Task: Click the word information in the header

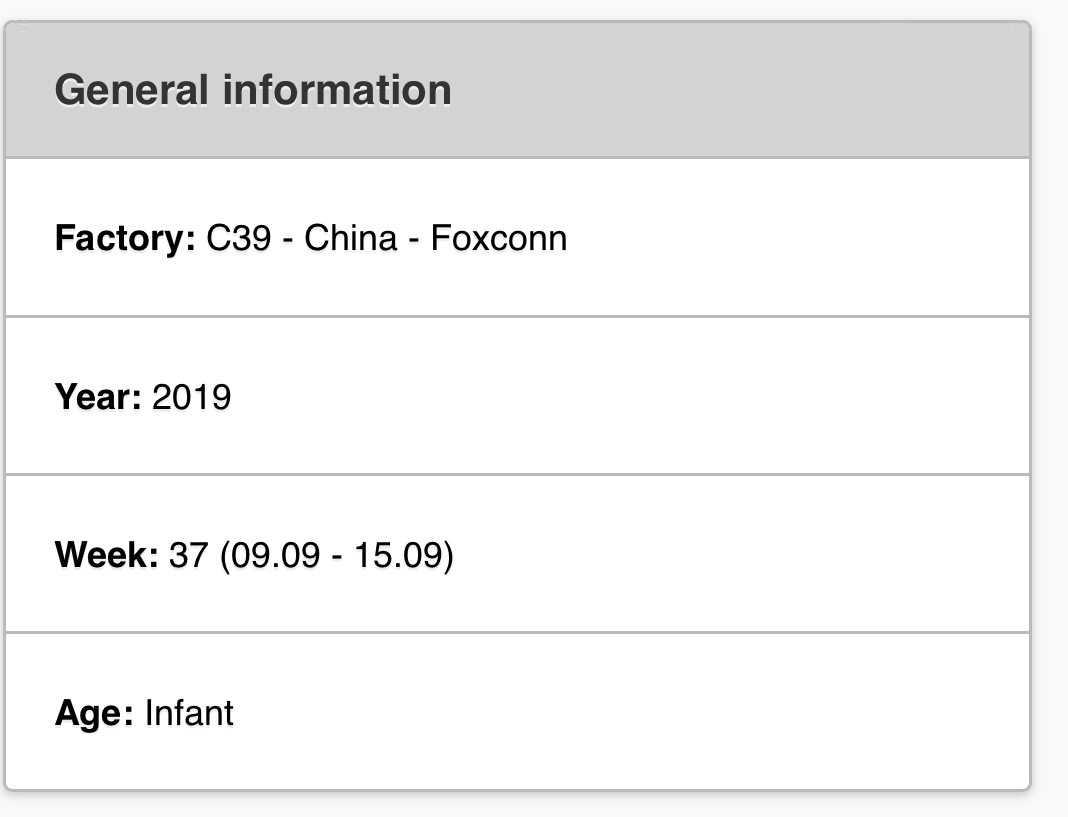Action: [337, 90]
